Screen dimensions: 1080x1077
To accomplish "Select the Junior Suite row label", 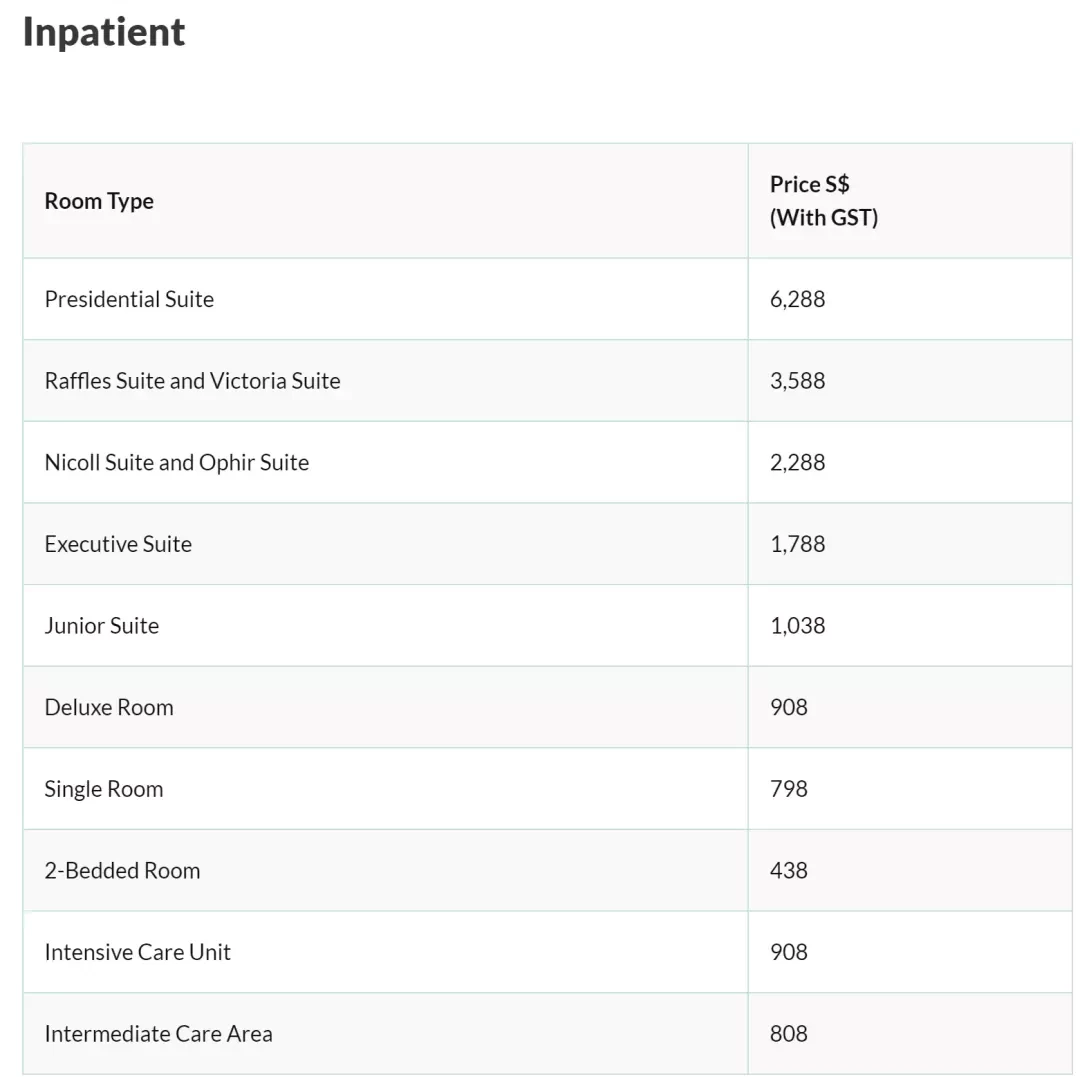I will pyautogui.click(x=102, y=625).
